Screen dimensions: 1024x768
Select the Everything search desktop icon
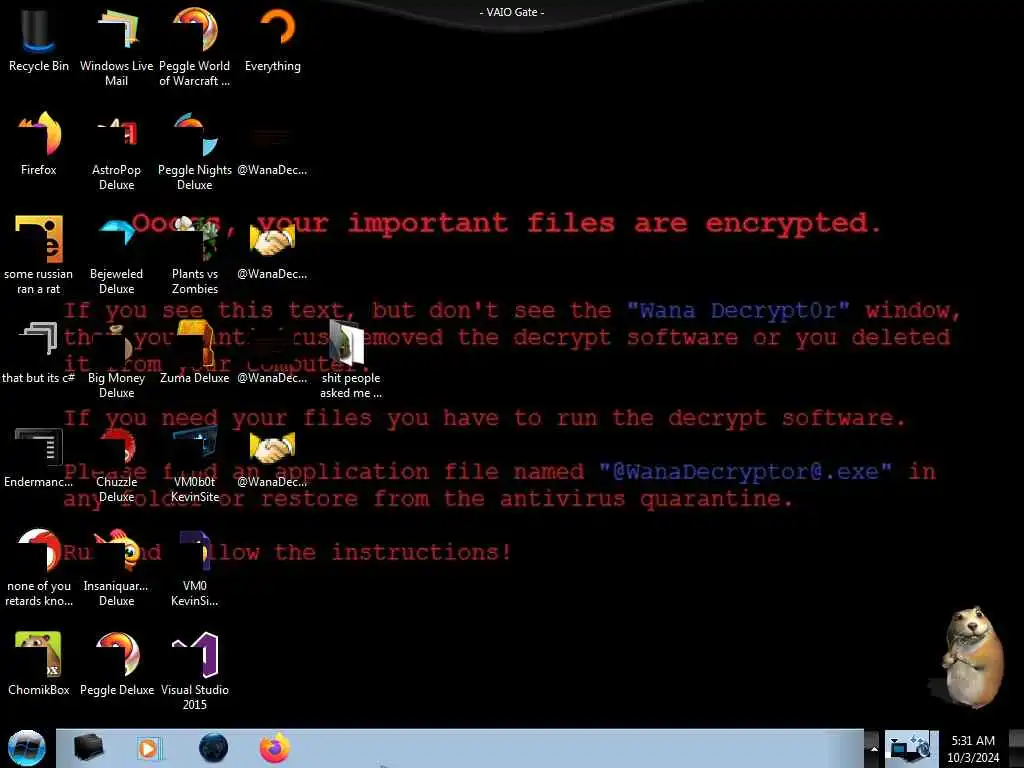coord(273,40)
